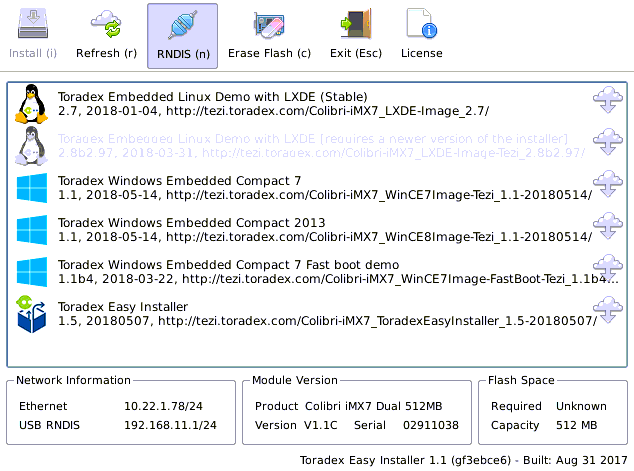This screenshot has width=634, height=471.
Task: Refresh the image list
Action: tap(106, 32)
